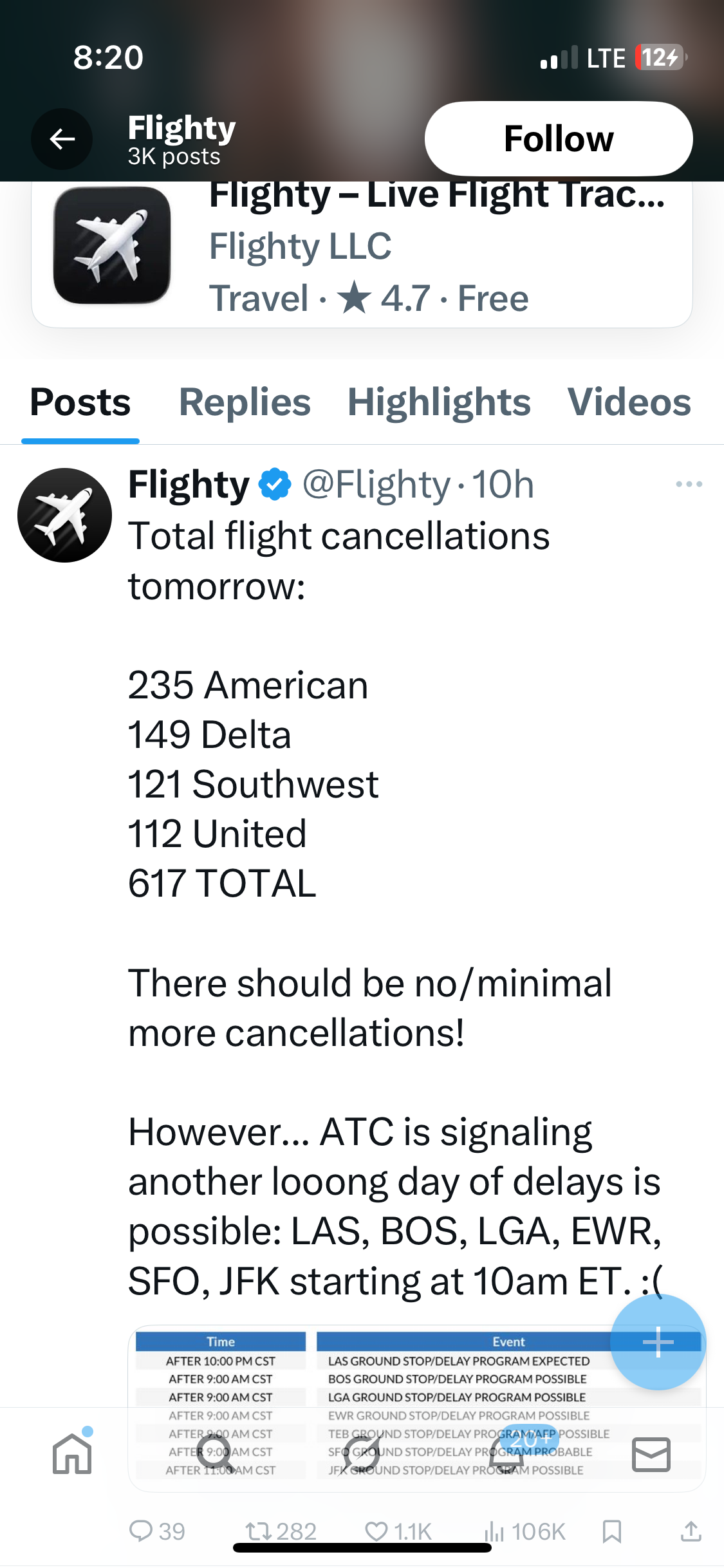Open Search from the bottom bar

216,1453
